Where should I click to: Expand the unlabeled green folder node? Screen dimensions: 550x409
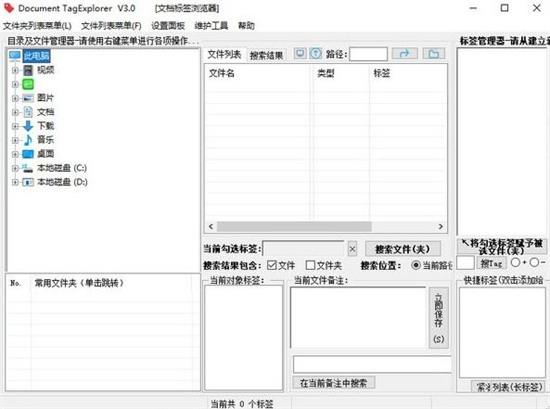15,84
